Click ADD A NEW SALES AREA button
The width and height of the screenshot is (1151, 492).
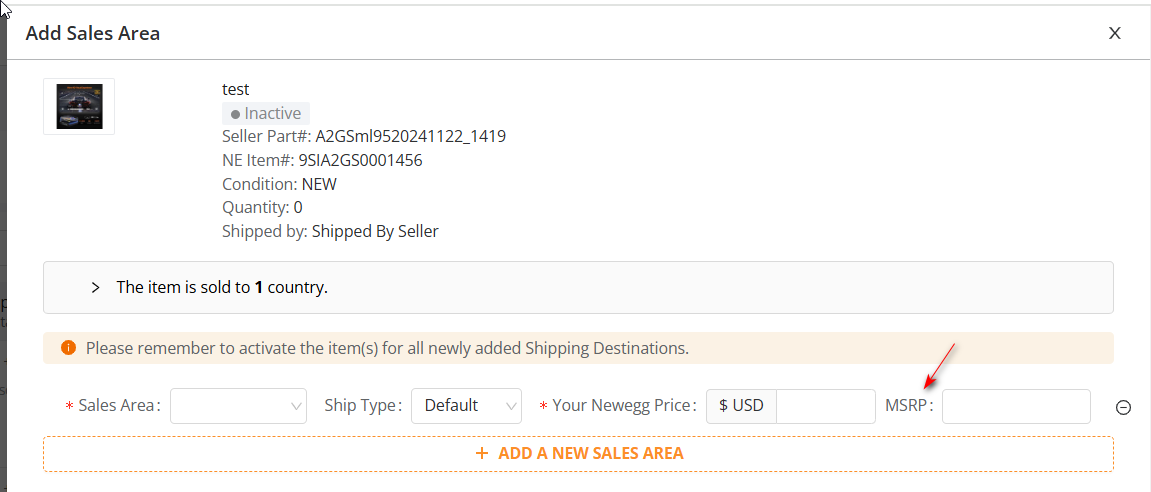(x=578, y=453)
